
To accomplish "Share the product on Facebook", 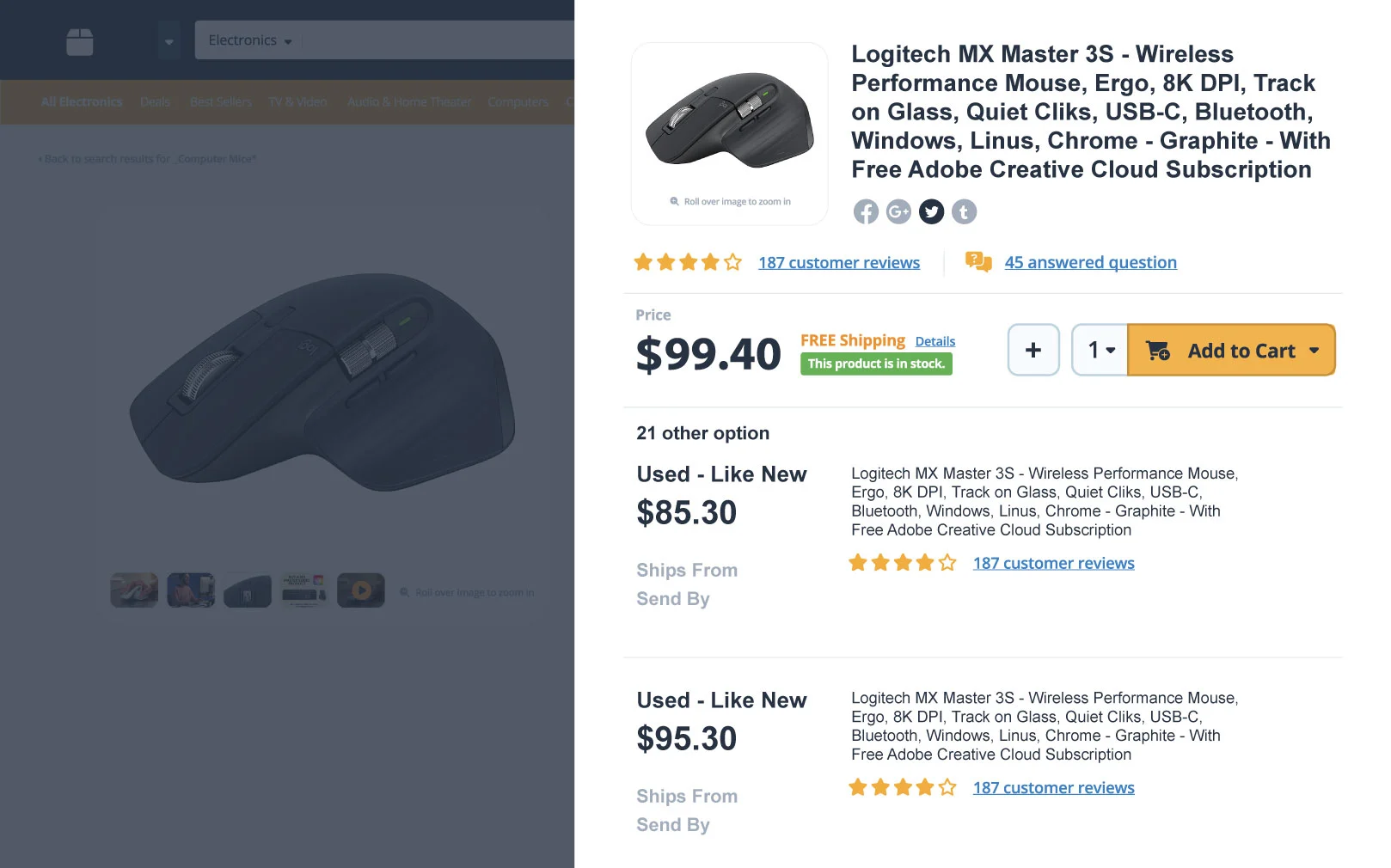I will (866, 211).
